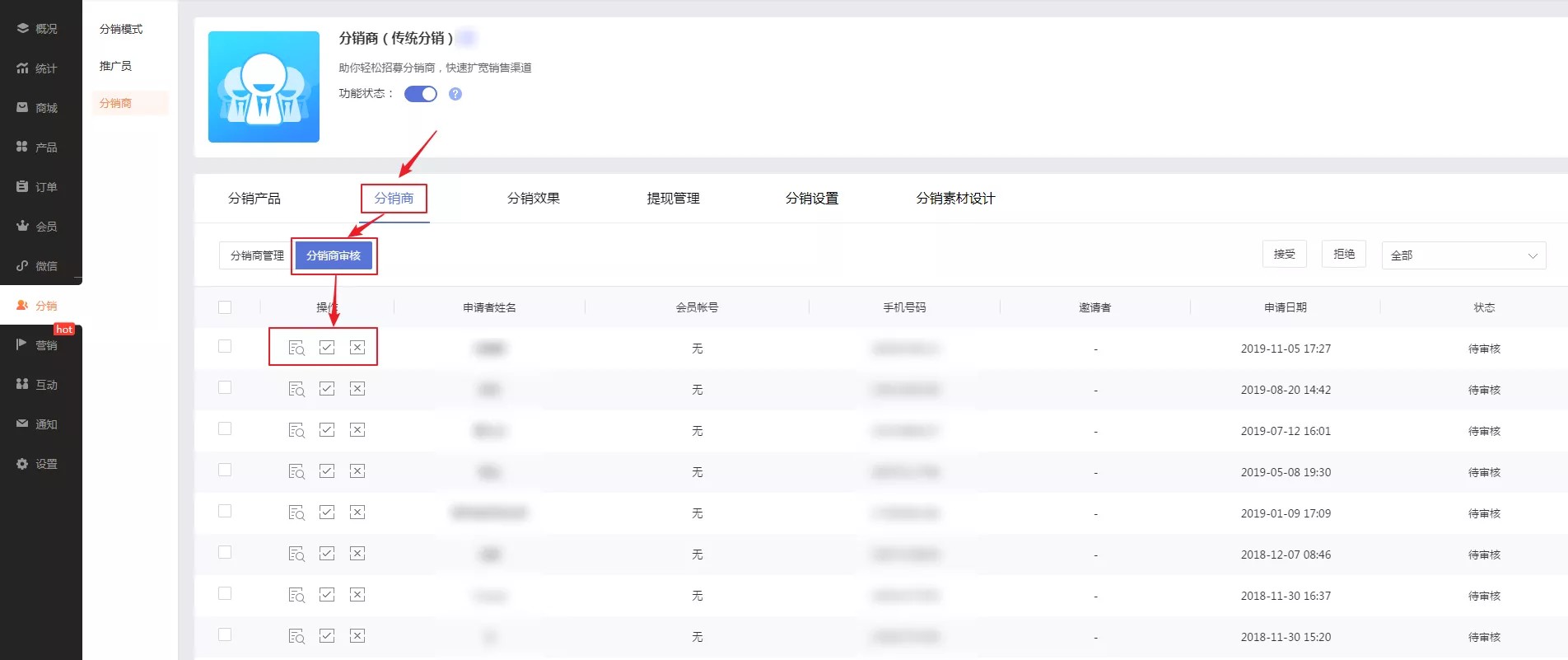Open 分销商 in the left submenu
Screen dimensions: 1568x660
point(130,103)
